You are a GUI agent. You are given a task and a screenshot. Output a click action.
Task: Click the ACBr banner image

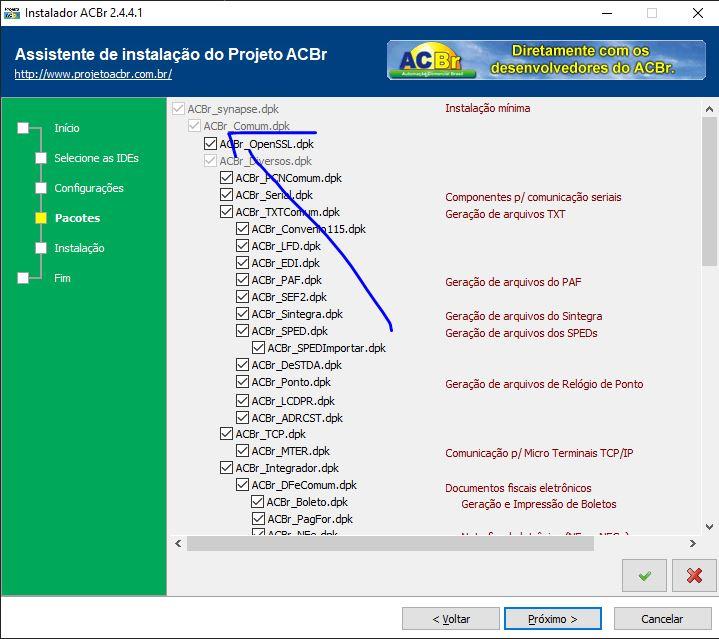pyautogui.click(x=546, y=60)
